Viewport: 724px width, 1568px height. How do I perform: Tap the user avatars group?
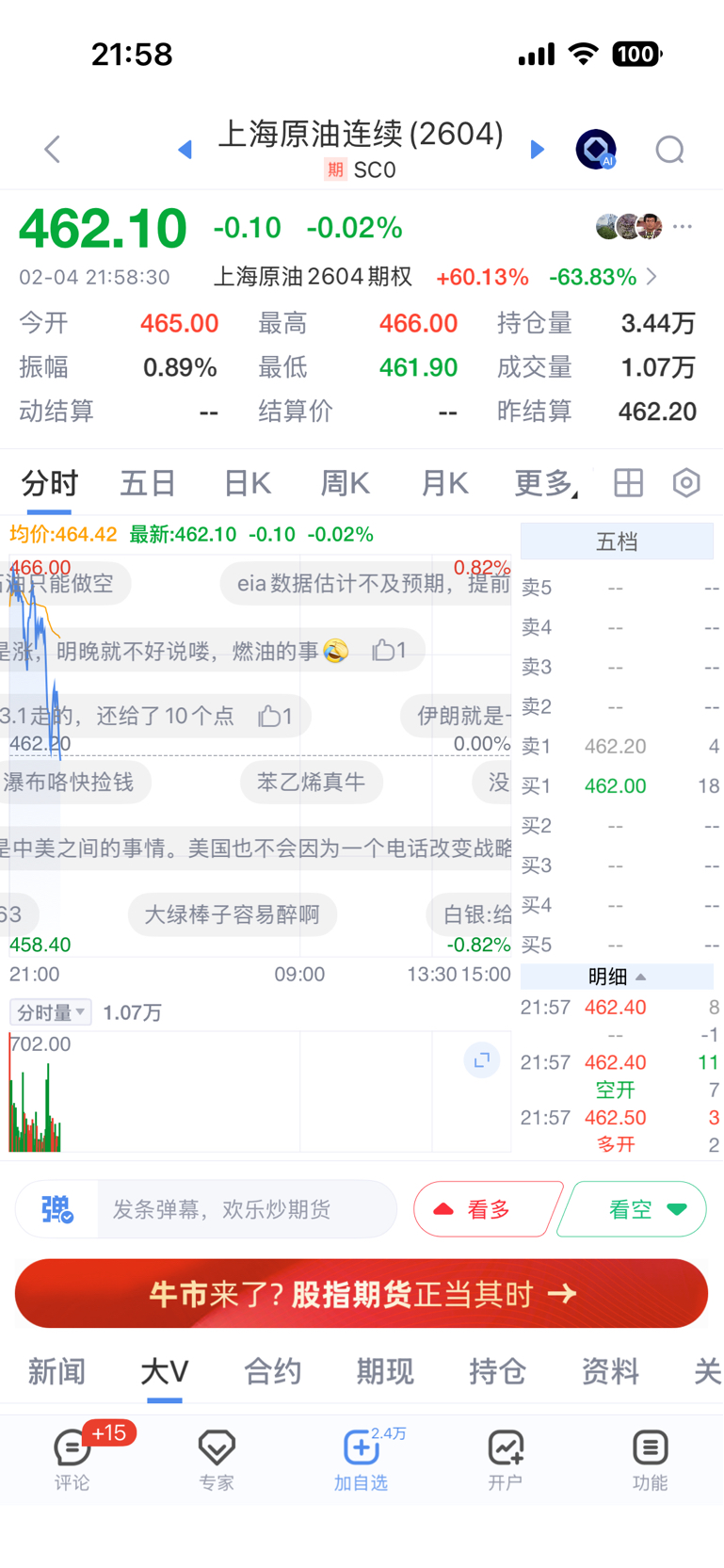[629, 226]
